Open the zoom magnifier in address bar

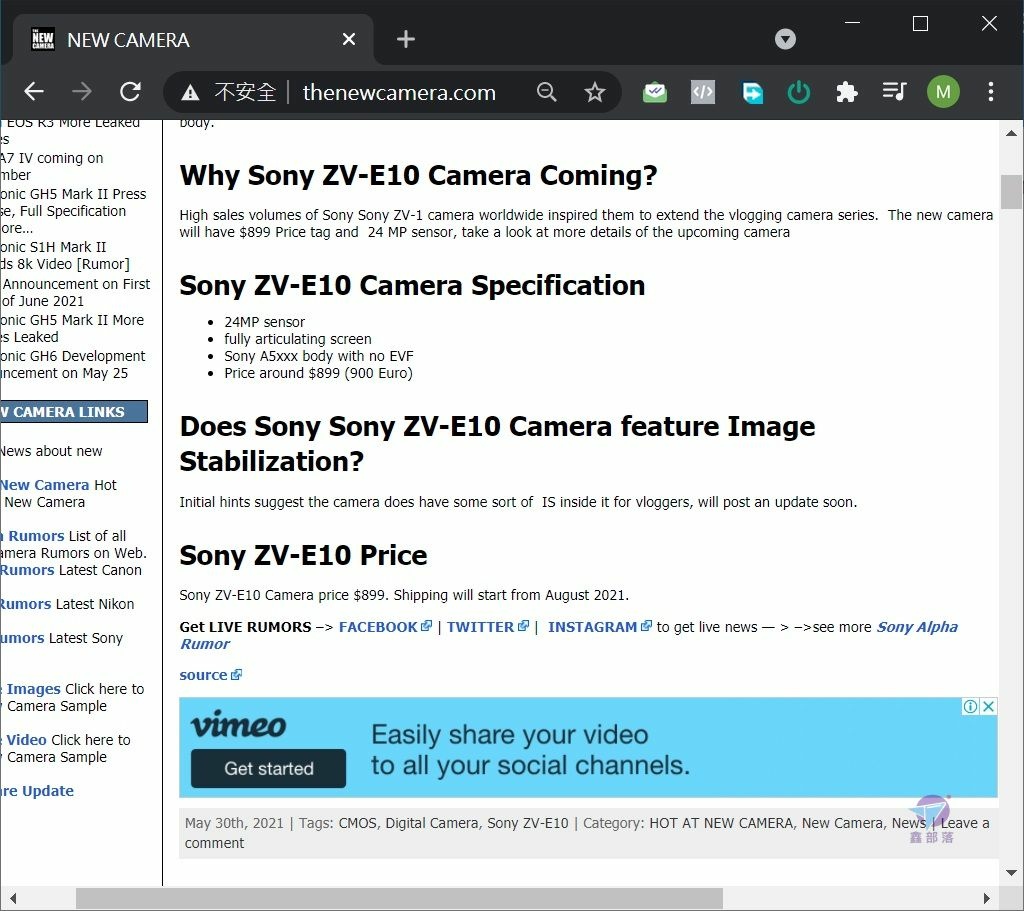547,92
